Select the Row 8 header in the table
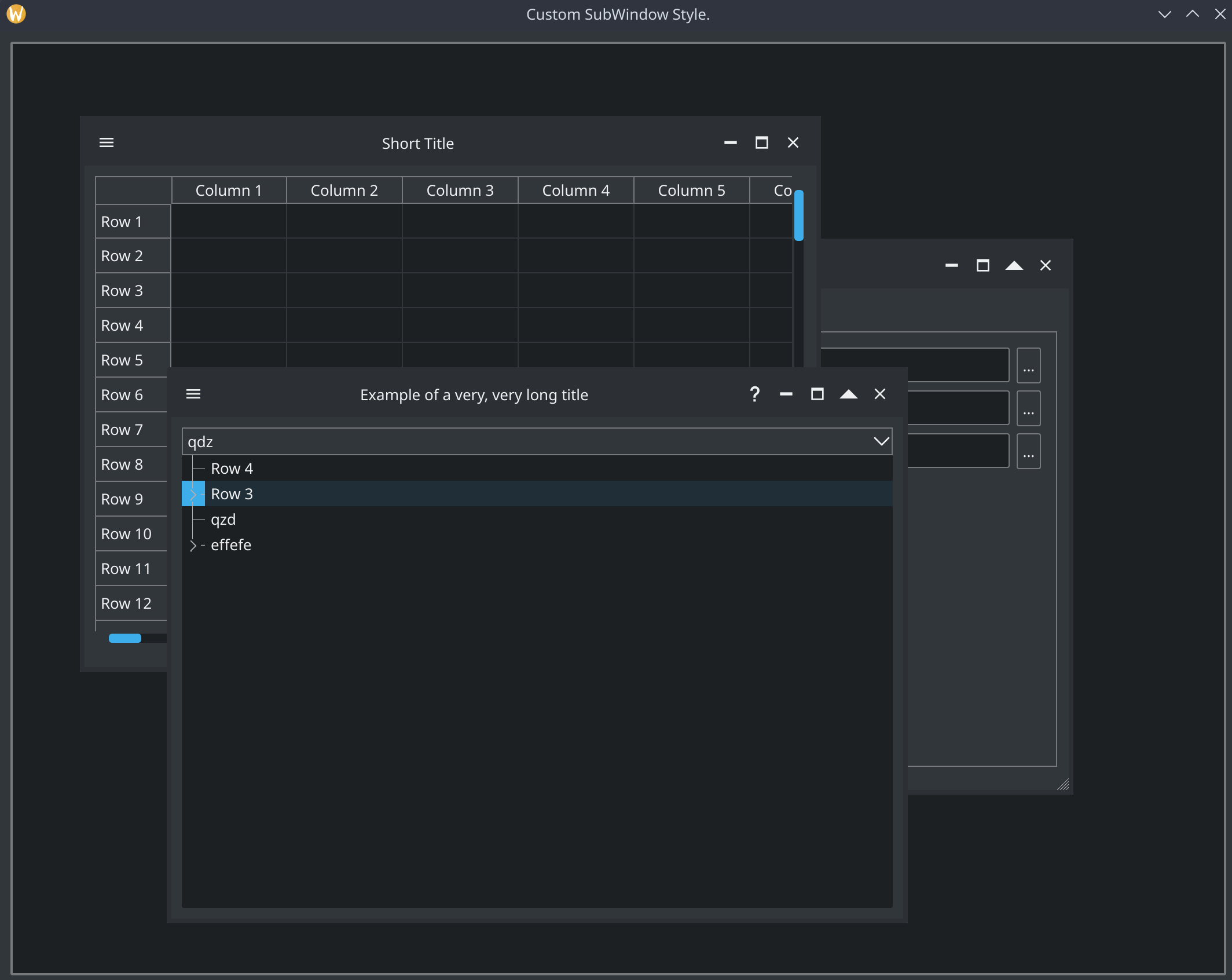The width and height of the screenshot is (1232, 980). (x=131, y=464)
